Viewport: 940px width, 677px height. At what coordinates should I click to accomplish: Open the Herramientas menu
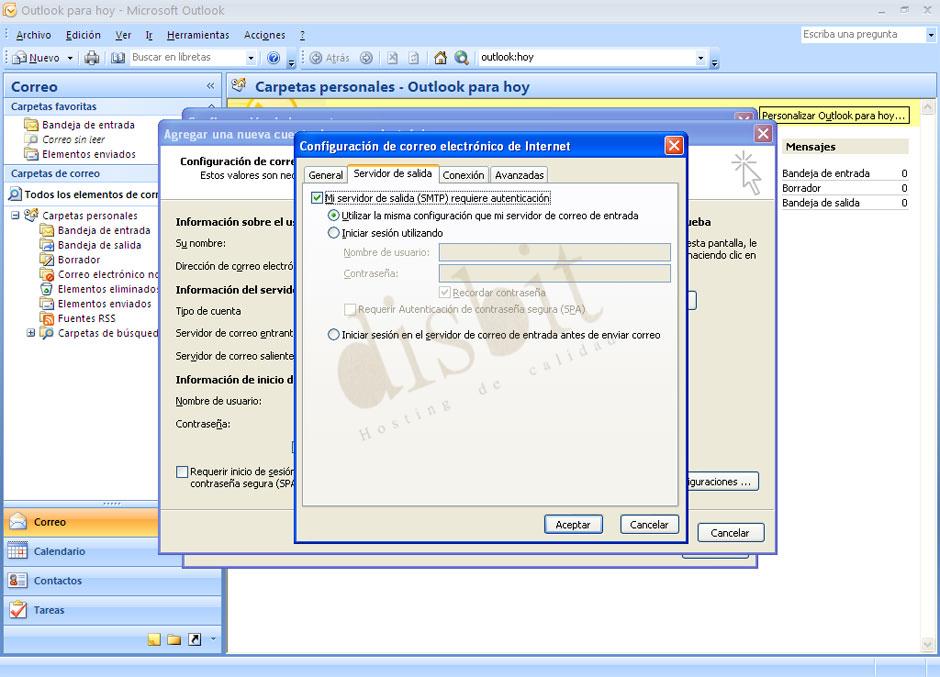pyautogui.click(x=198, y=33)
